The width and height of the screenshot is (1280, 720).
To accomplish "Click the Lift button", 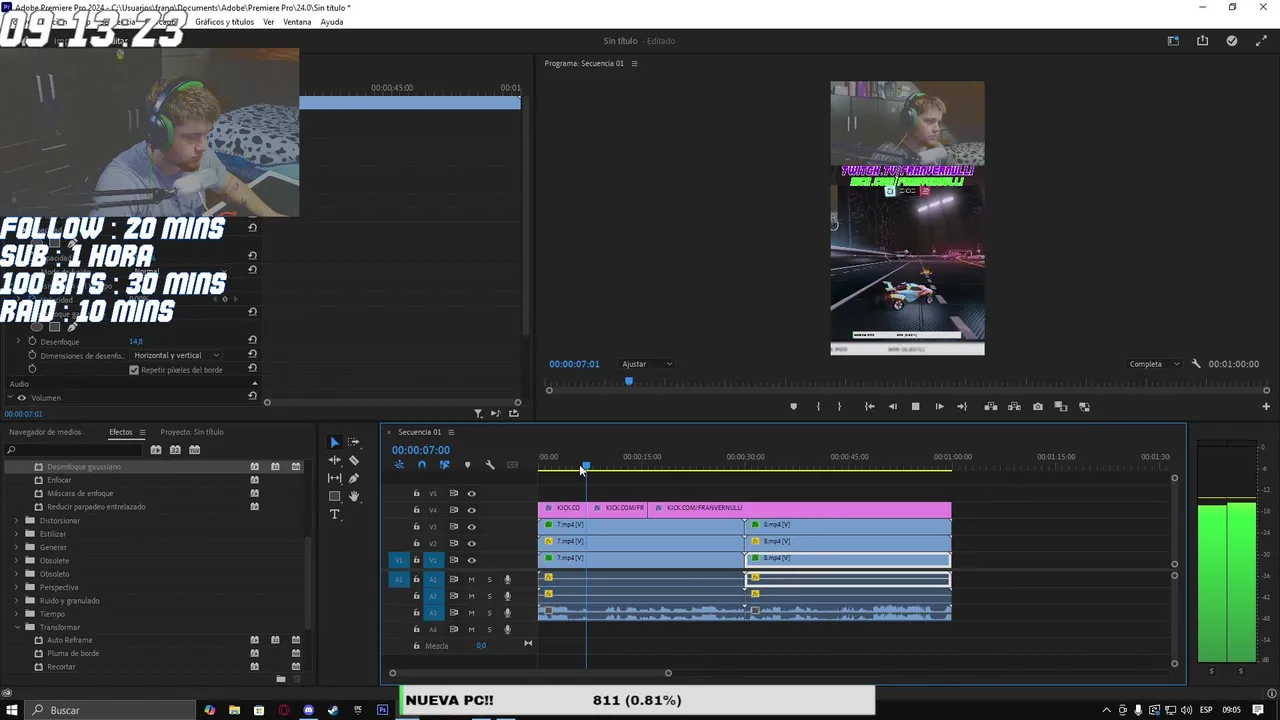I will tap(991, 407).
